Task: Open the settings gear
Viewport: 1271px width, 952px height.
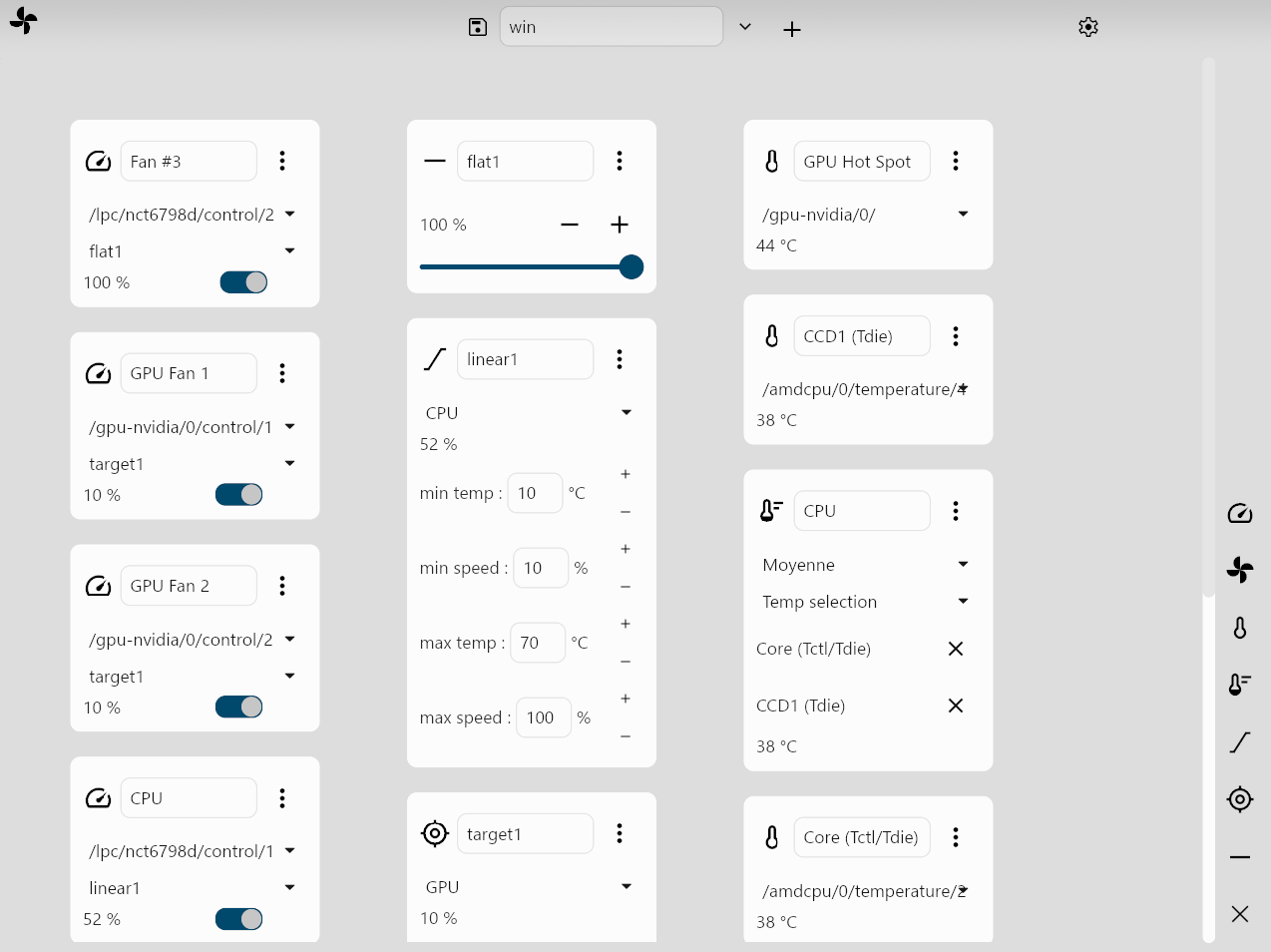Action: [1088, 27]
